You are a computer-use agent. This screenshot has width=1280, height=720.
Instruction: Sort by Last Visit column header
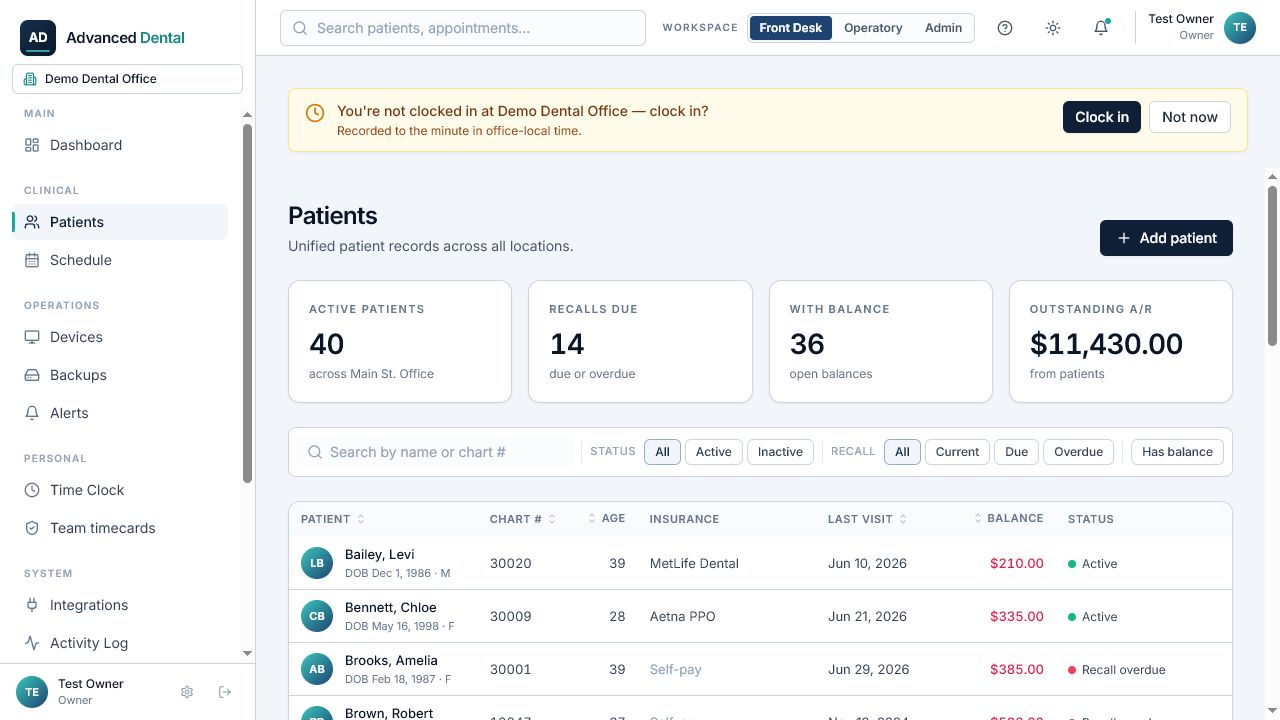(867, 519)
